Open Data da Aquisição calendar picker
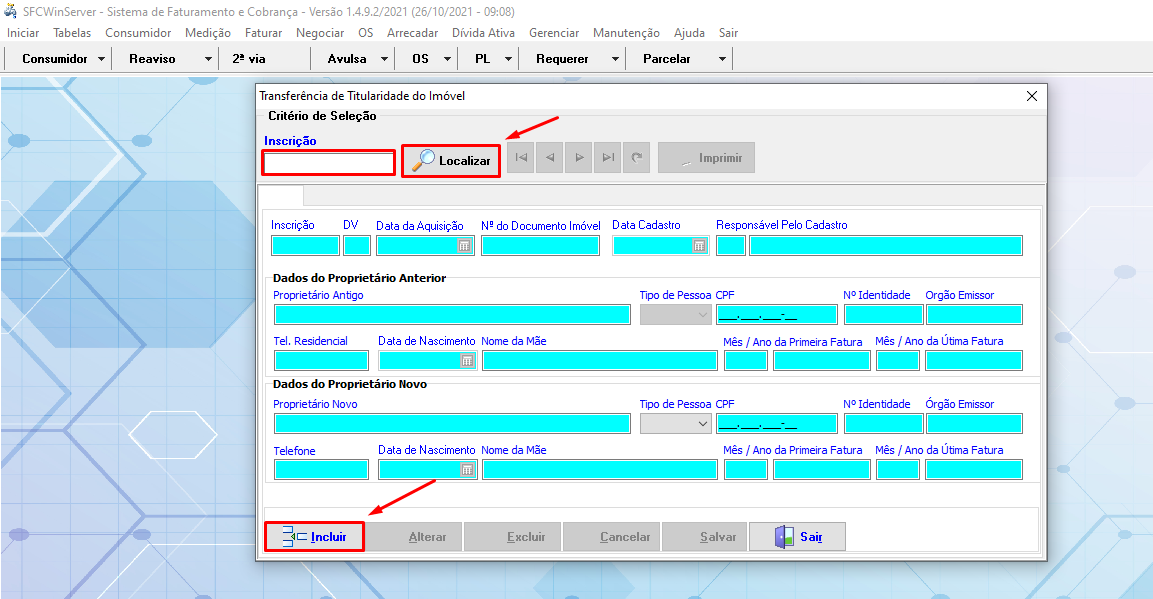 tap(464, 246)
